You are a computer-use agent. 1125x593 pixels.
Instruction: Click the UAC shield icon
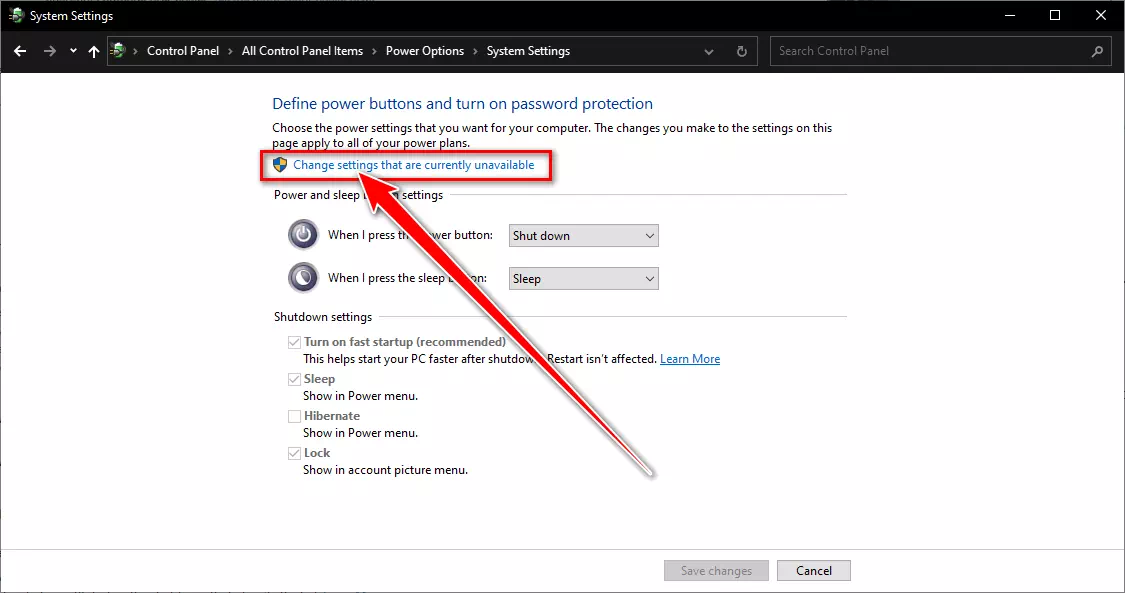pyautogui.click(x=280, y=165)
